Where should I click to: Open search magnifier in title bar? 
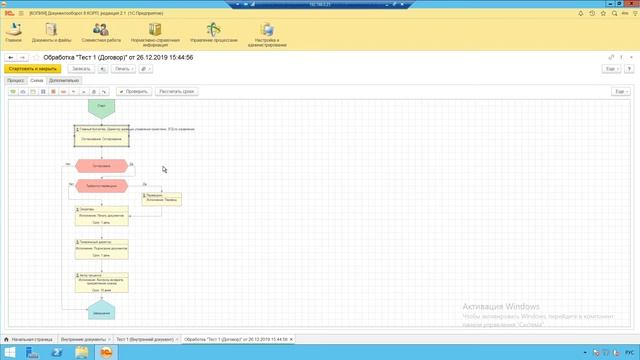pos(614,13)
